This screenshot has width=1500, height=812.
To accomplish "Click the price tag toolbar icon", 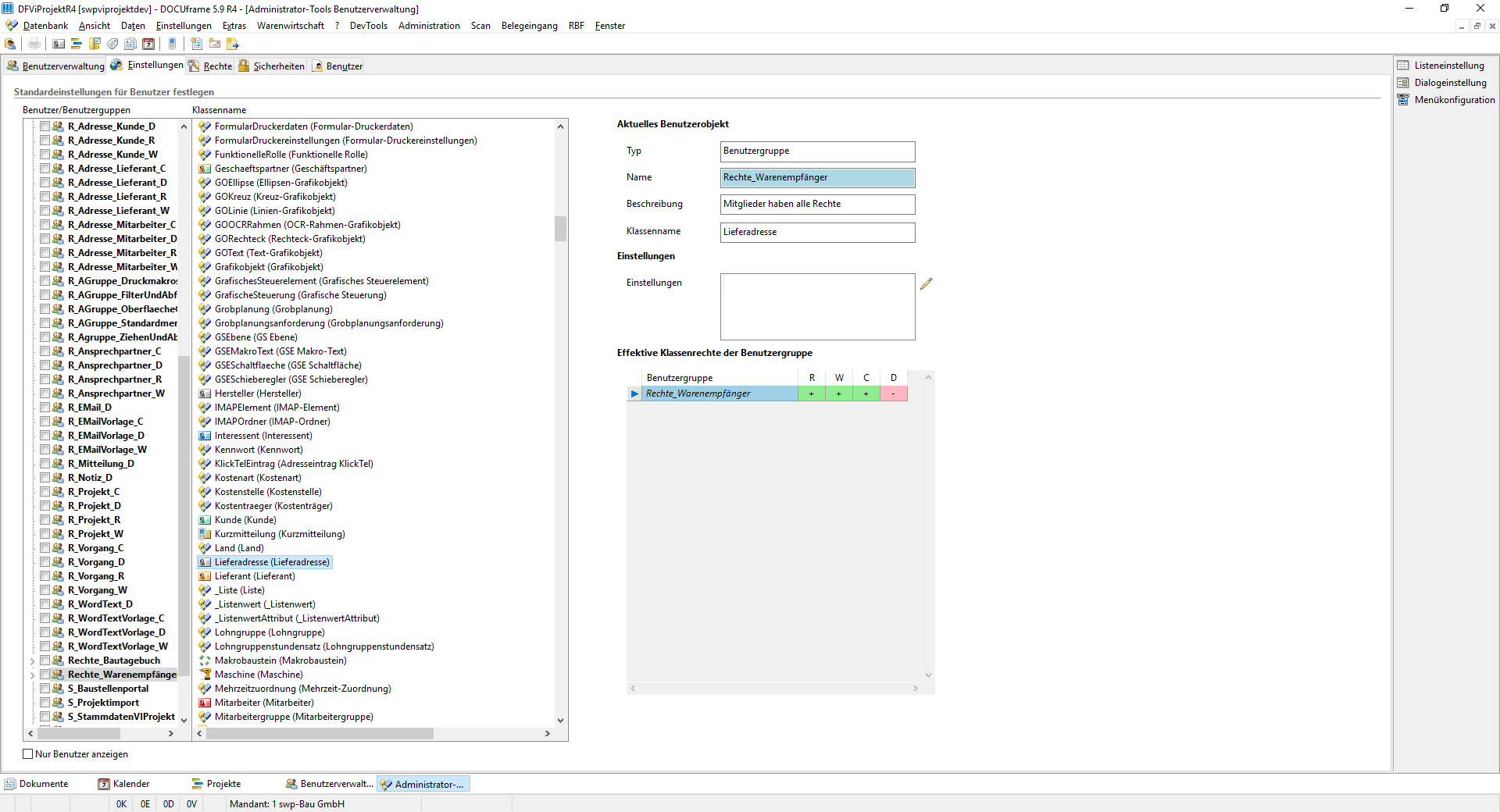I will [112, 44].
